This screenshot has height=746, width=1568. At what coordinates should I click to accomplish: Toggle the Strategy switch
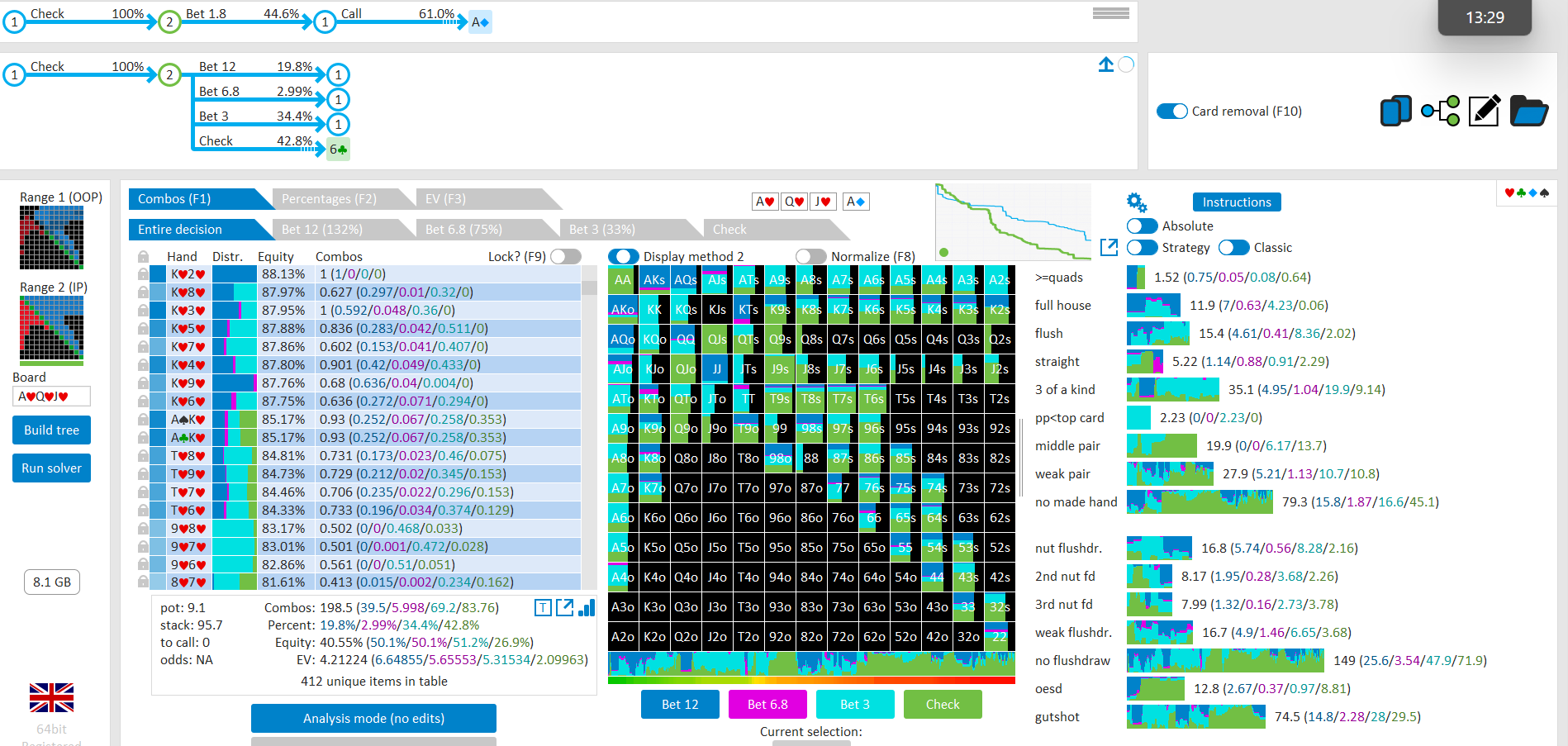point(1142,248)
